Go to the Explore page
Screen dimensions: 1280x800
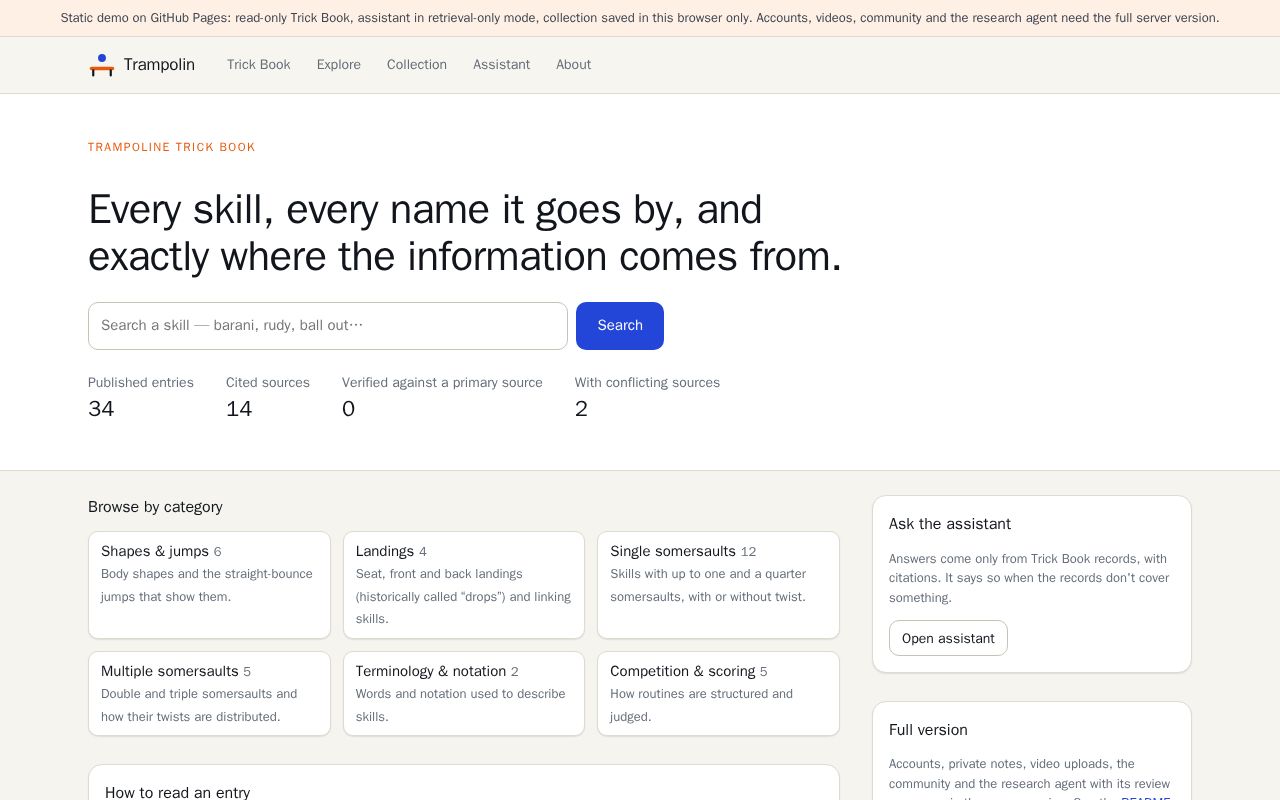pyautogui.click(x=339, y=65)
